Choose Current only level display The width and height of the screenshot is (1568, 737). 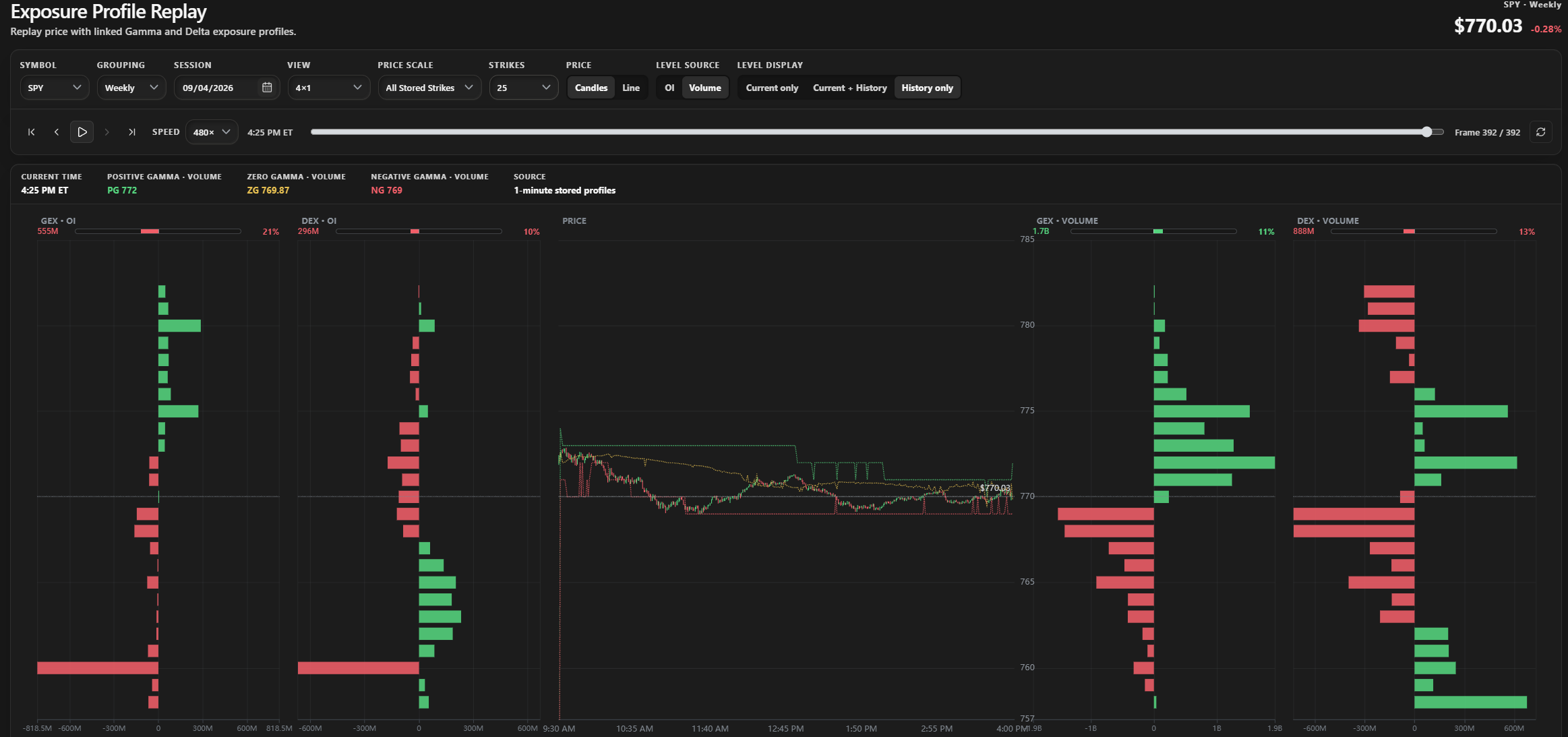pyautogui.click(x=772, y=88)
